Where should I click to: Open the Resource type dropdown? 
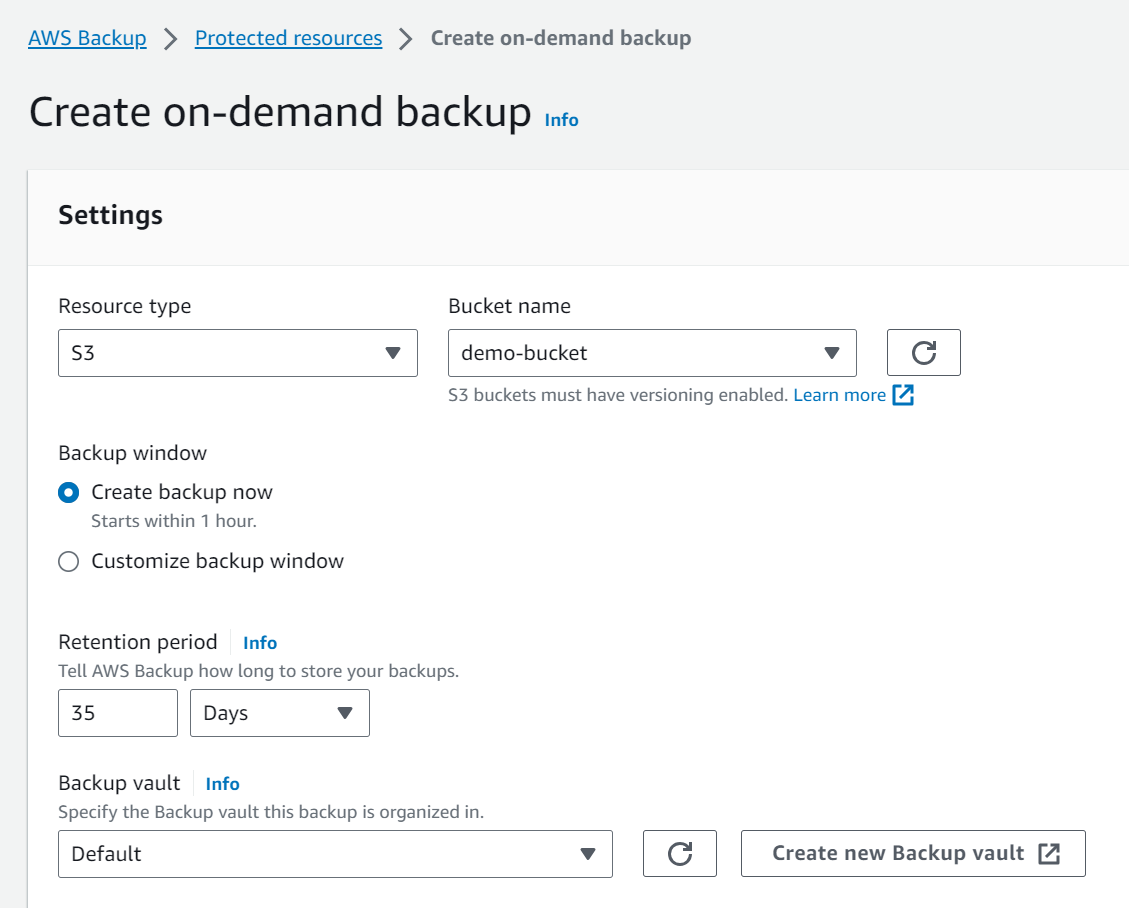coord(238,353)
